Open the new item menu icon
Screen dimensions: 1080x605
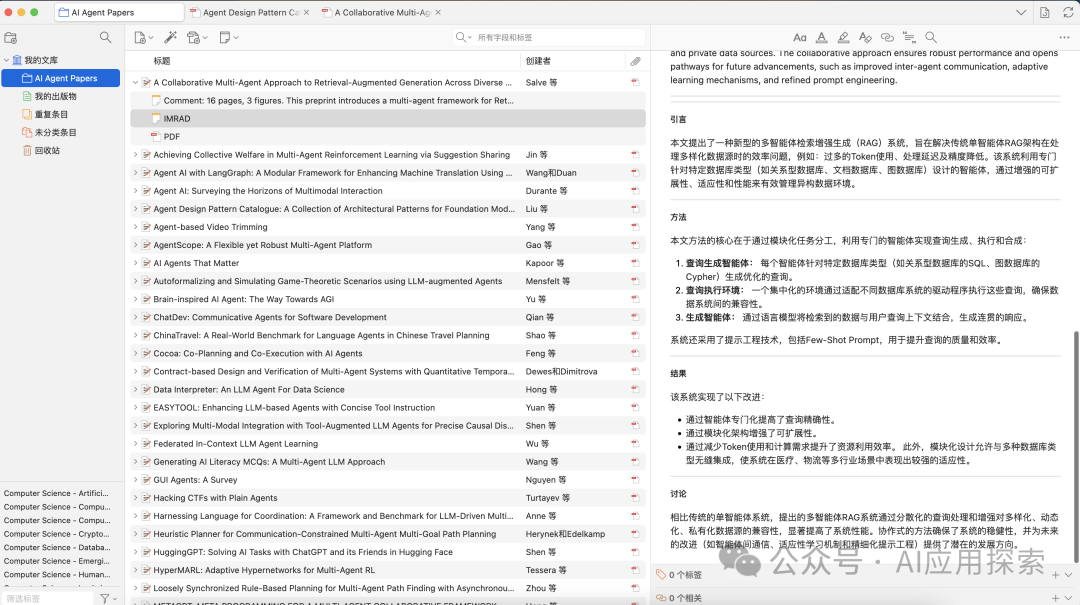point(143,37)
